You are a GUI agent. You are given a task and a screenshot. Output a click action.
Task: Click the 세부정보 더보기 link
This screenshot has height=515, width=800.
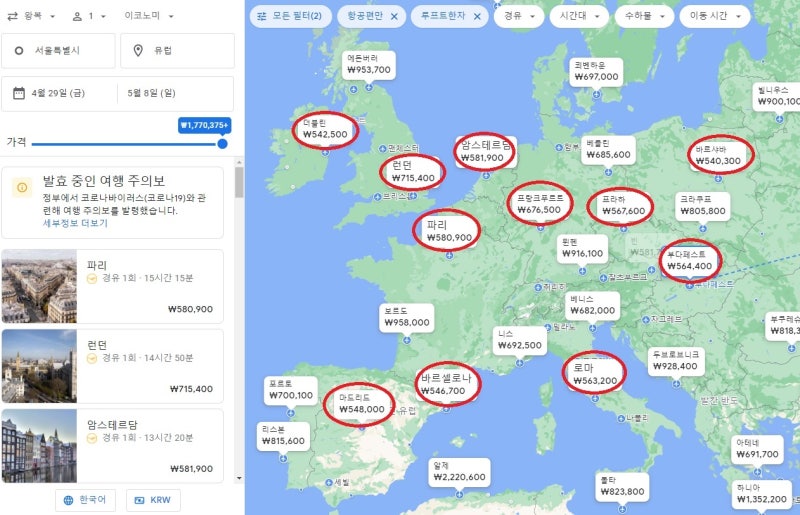75,223
